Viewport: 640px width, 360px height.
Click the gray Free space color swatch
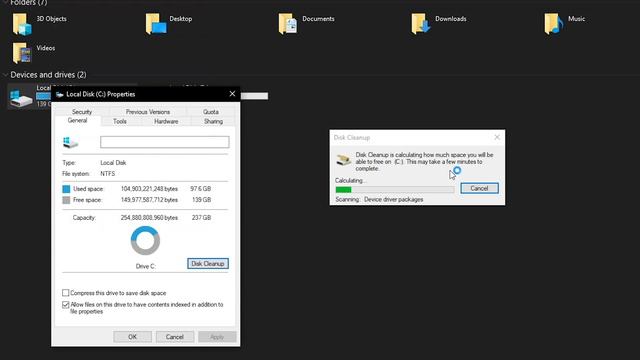(66, 200)
